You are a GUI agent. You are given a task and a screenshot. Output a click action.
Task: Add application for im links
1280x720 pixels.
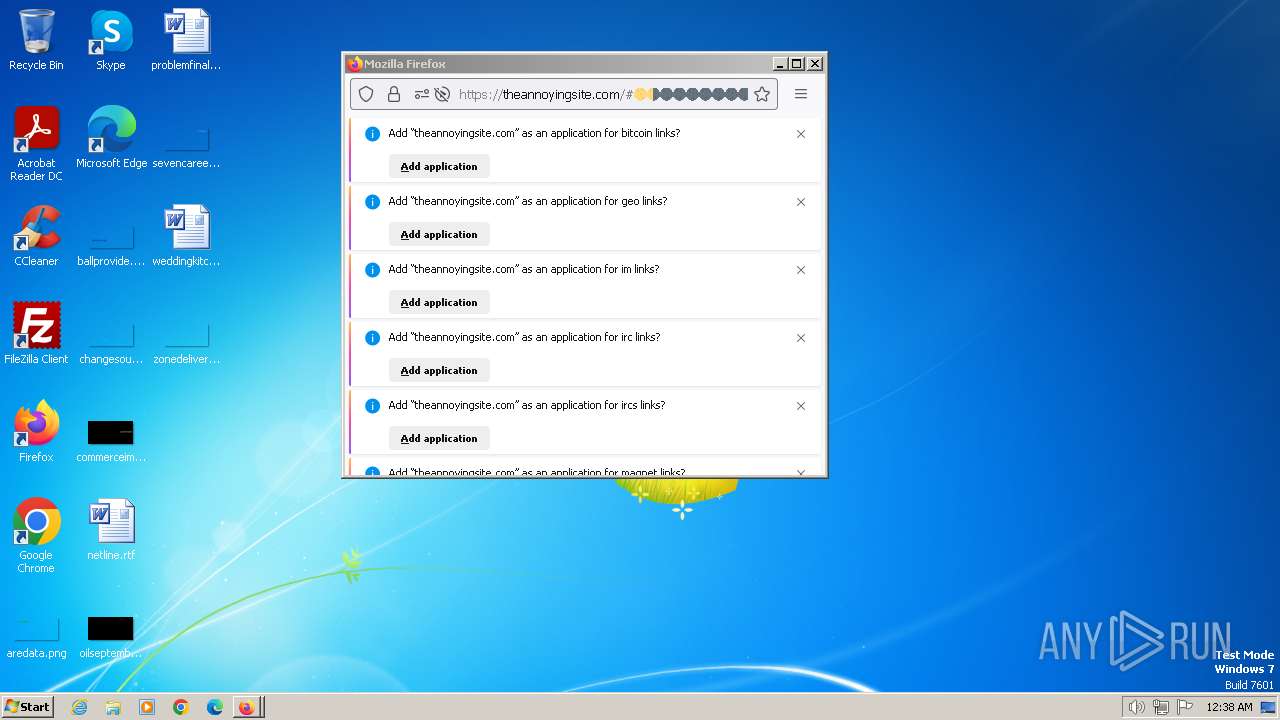439,302
